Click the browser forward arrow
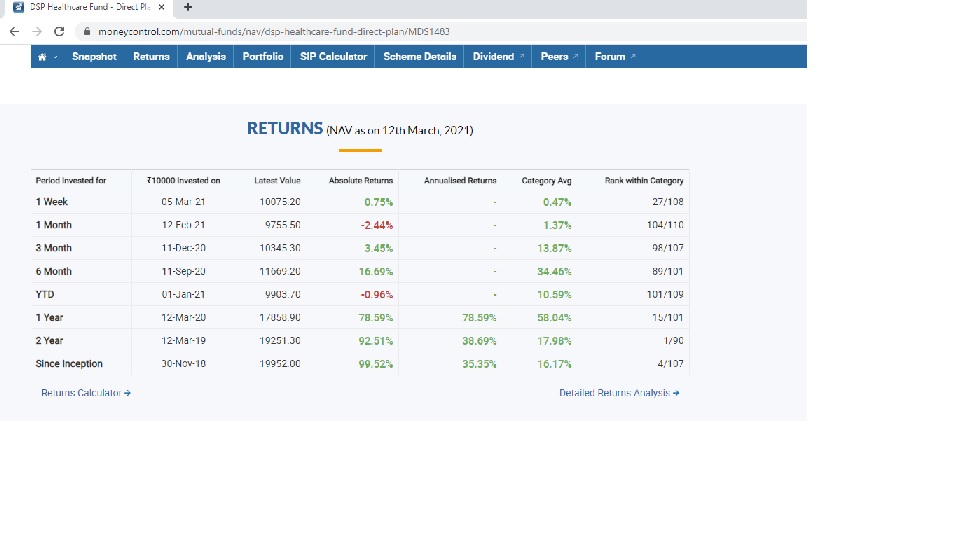This screenshot has width=957, height=538. click(x=37, y=32)
